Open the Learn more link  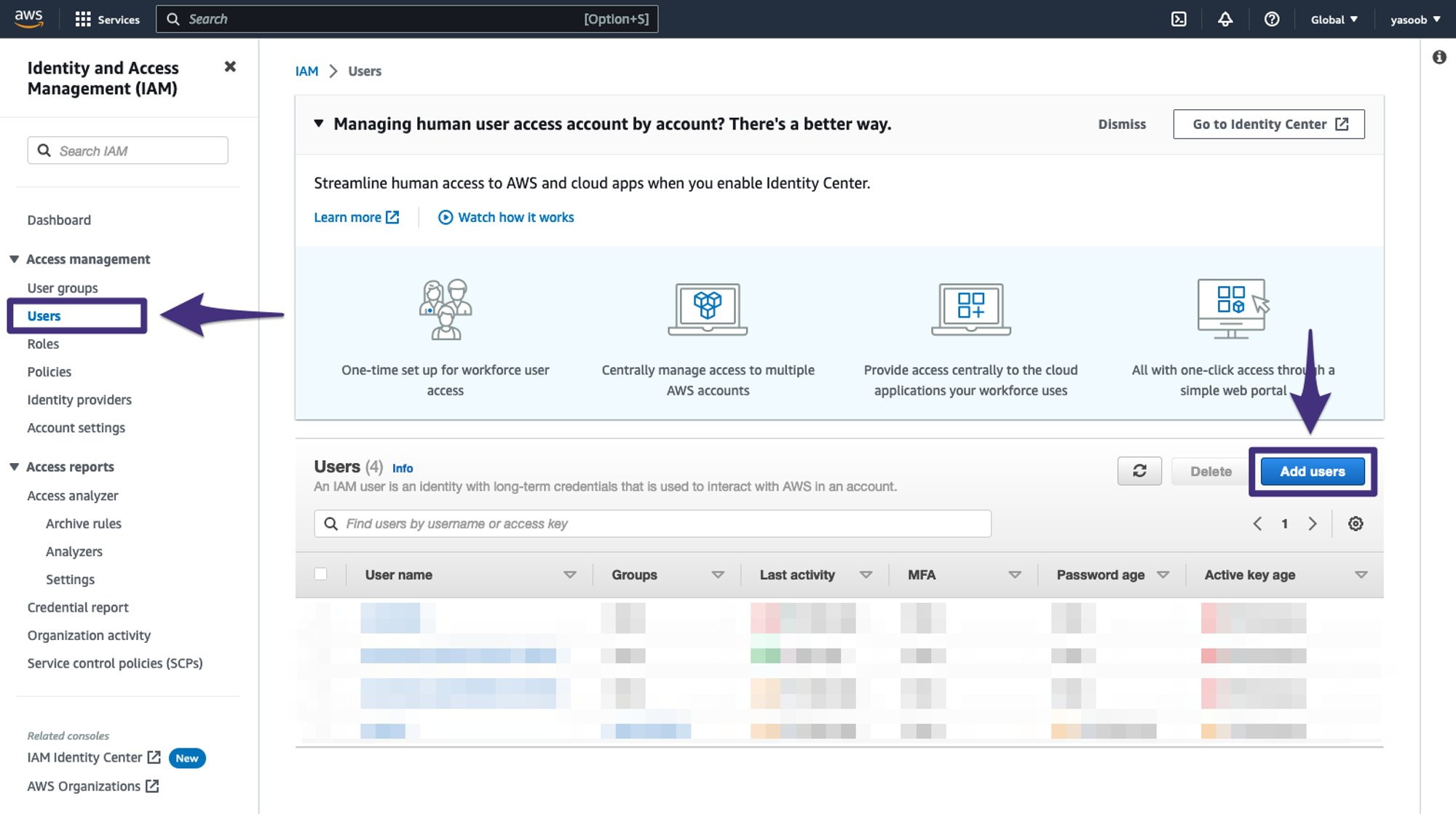(x=356, y=217)
